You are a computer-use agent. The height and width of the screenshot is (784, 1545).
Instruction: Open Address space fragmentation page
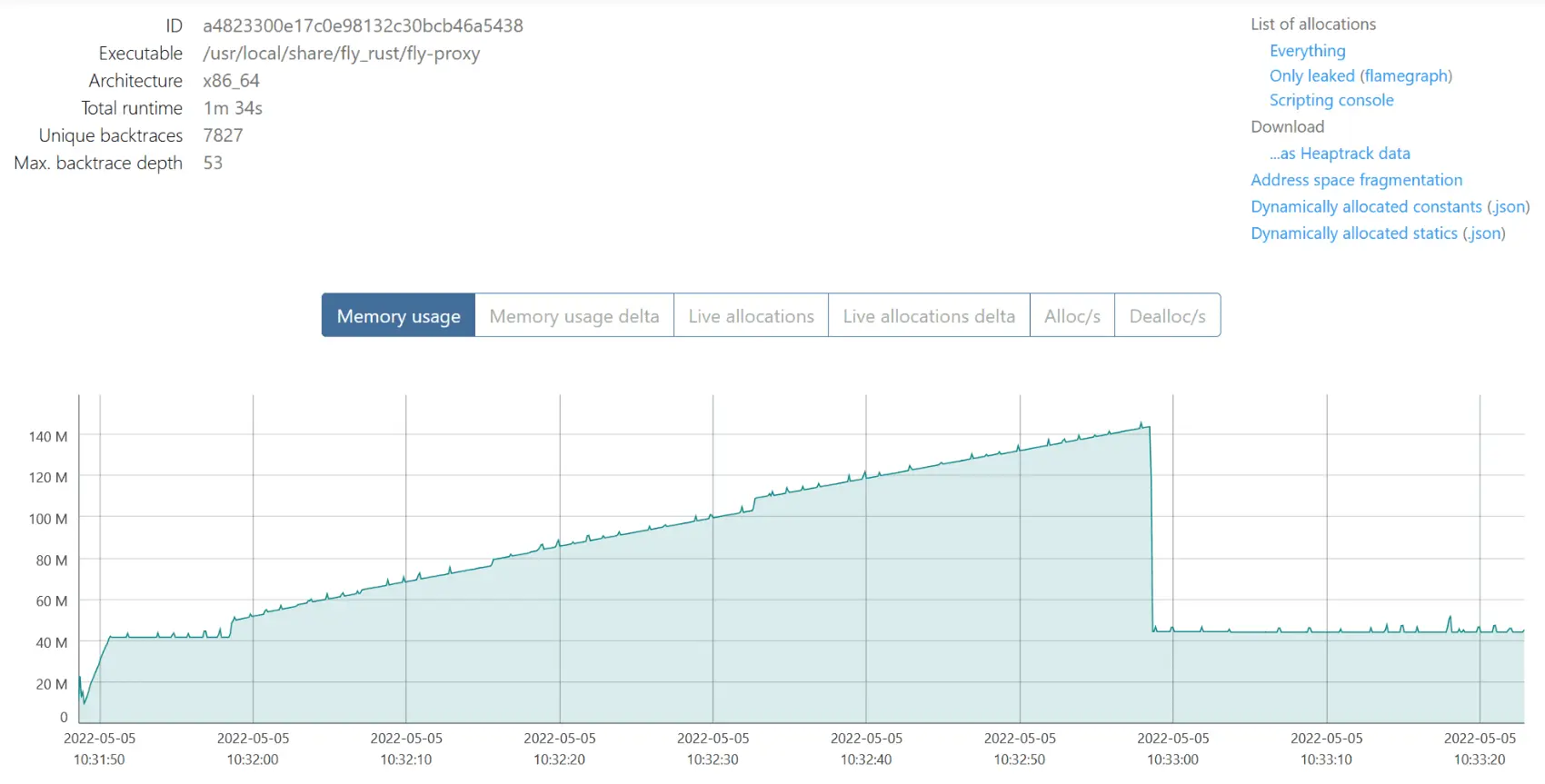(1356, 180)
